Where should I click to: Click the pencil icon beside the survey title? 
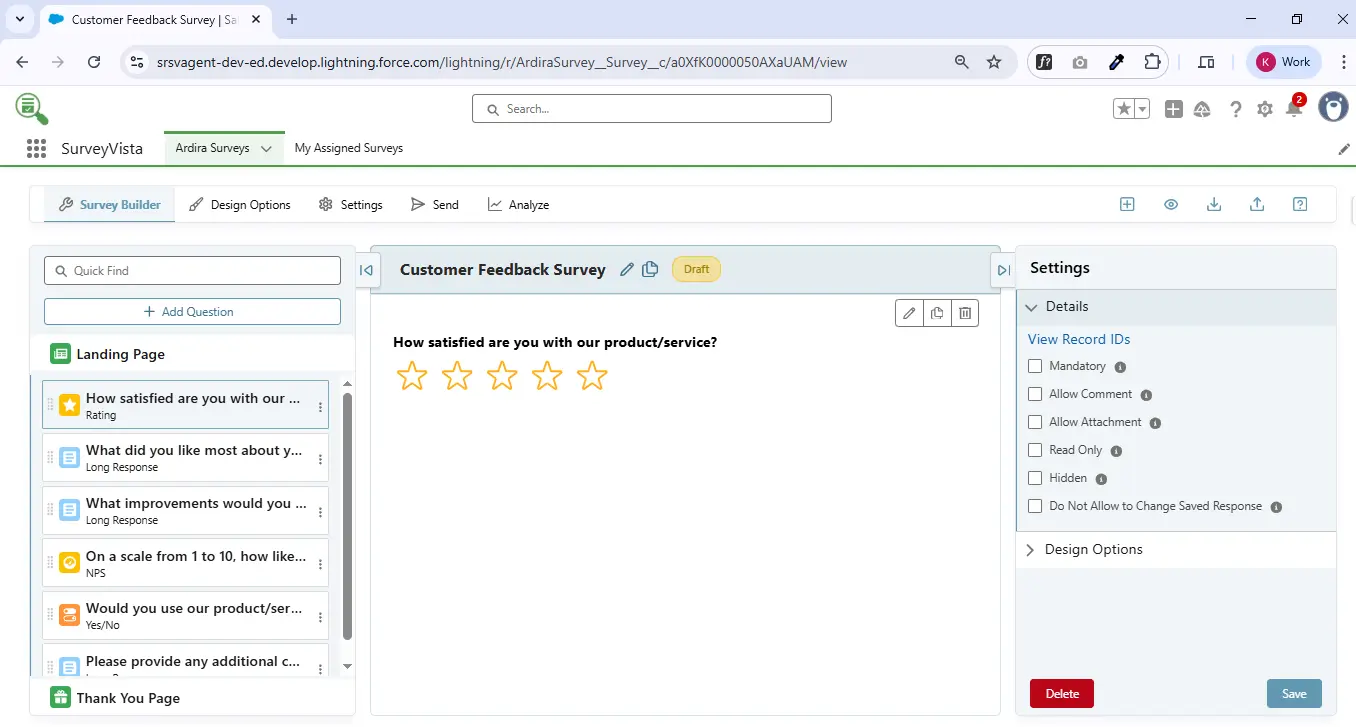click(627, 269)
